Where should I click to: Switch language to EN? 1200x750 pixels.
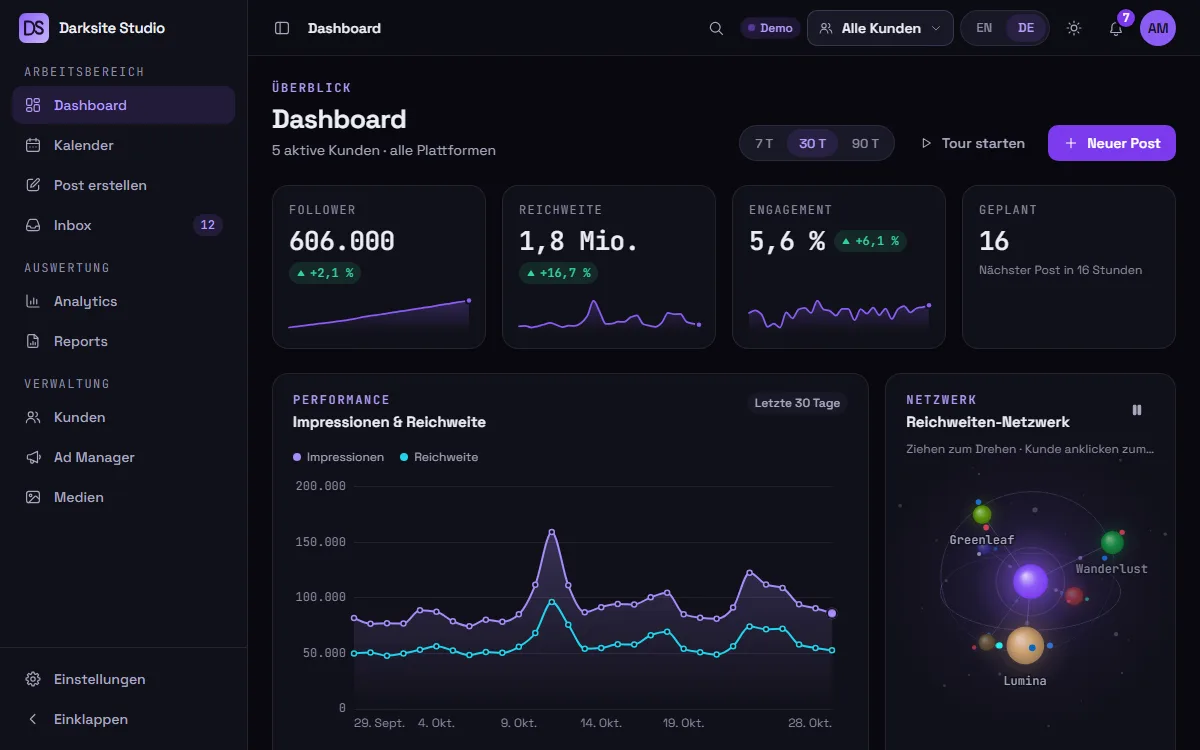coord(984,28)
